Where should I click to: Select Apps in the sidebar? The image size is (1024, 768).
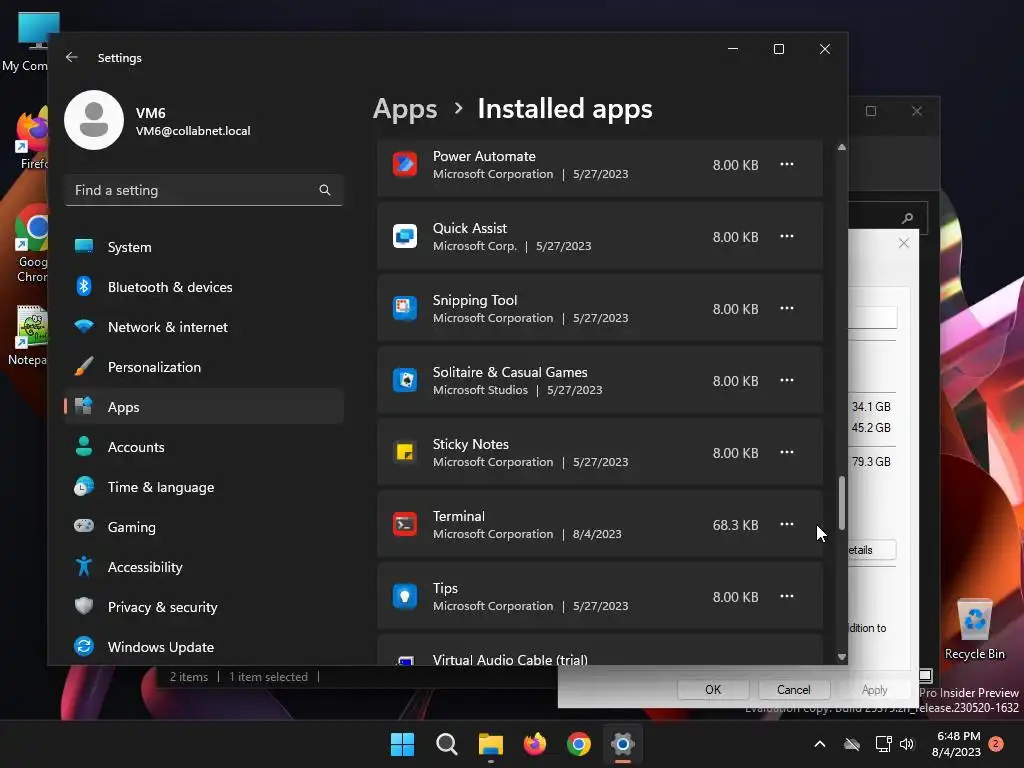pos(204,407)
